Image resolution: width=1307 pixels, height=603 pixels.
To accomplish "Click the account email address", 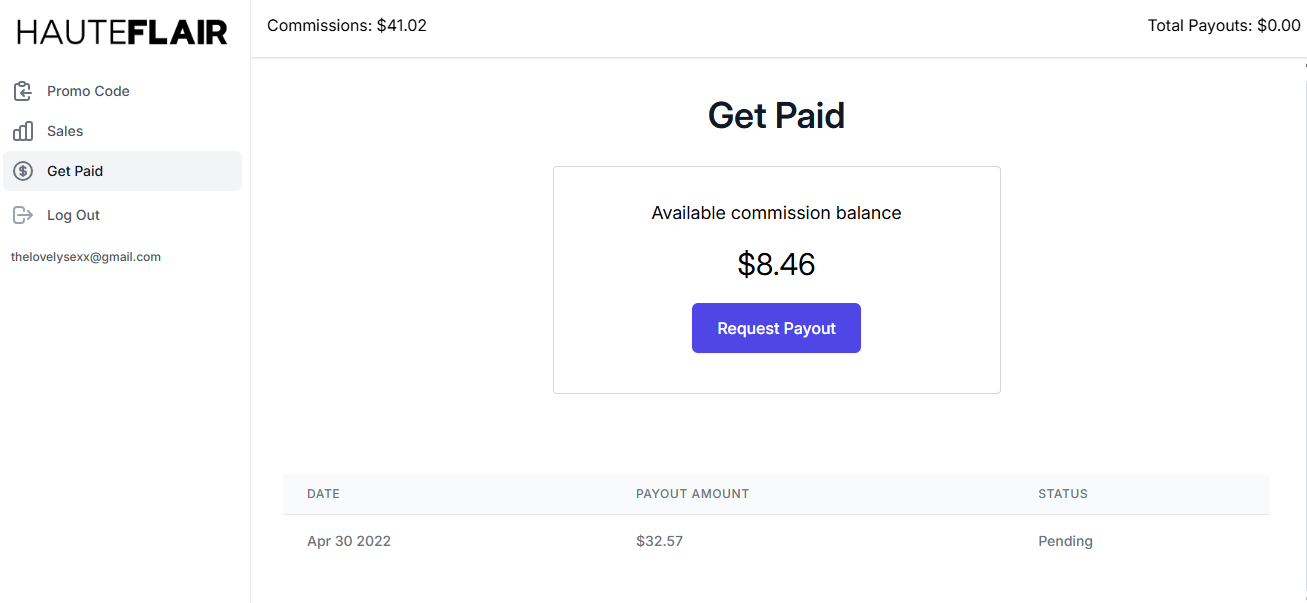I will tap(86, 257).
